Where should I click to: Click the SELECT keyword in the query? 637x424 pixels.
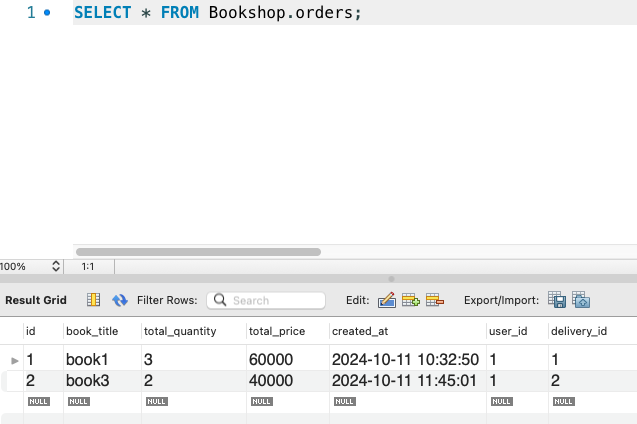[102, 13]
